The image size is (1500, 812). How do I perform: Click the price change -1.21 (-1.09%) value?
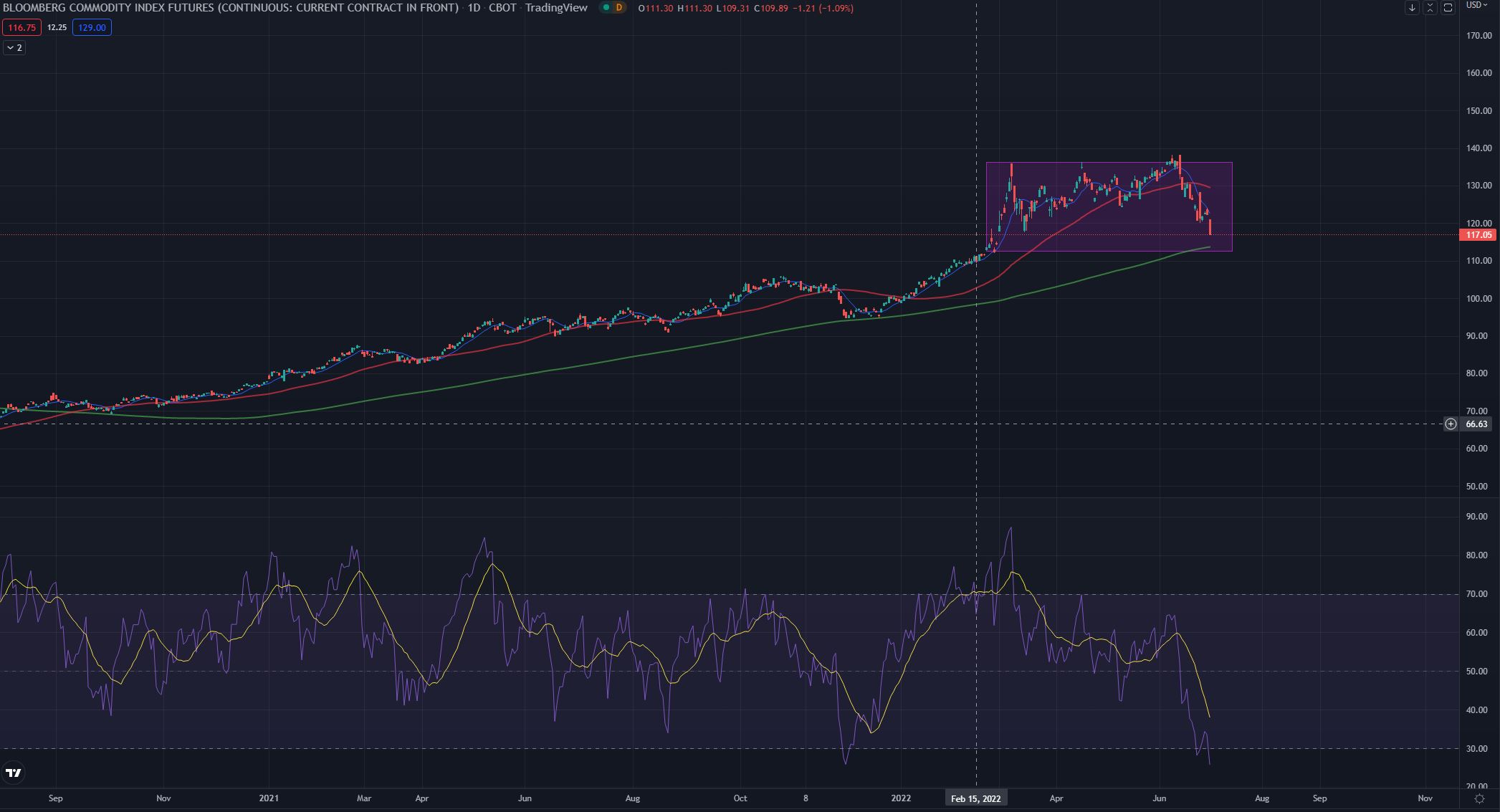pos(822,9)
